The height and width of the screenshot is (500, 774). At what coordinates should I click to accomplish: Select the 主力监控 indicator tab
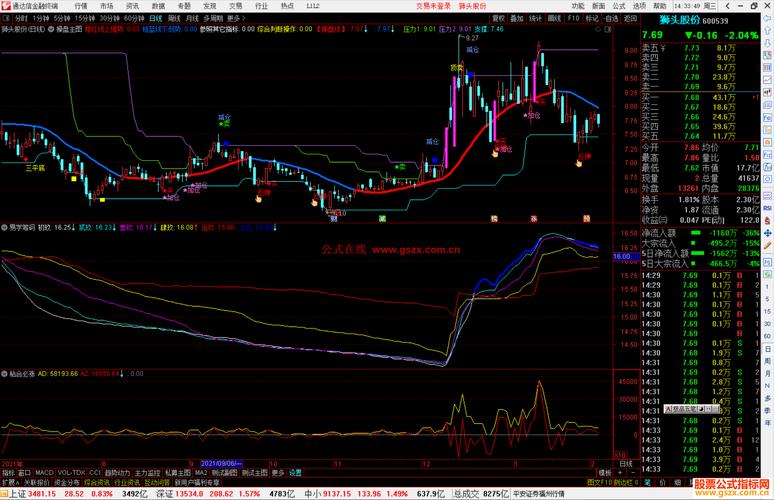148,473
